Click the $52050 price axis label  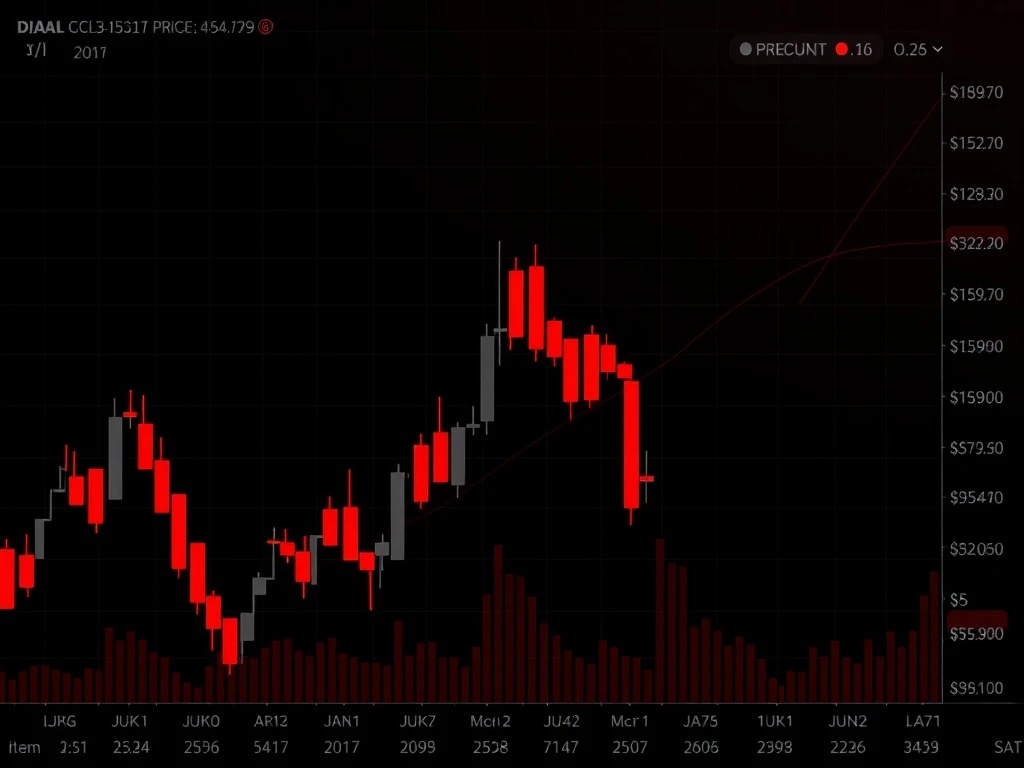pos(976,549)
